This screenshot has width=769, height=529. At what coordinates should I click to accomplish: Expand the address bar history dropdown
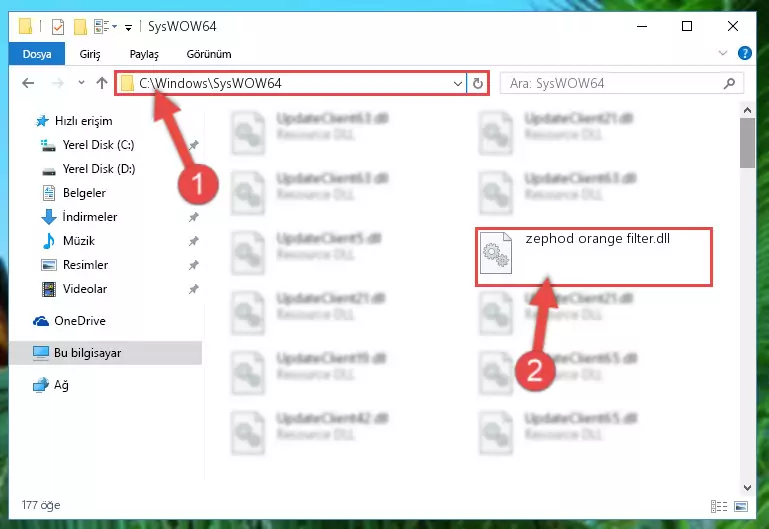coord(458,84)
